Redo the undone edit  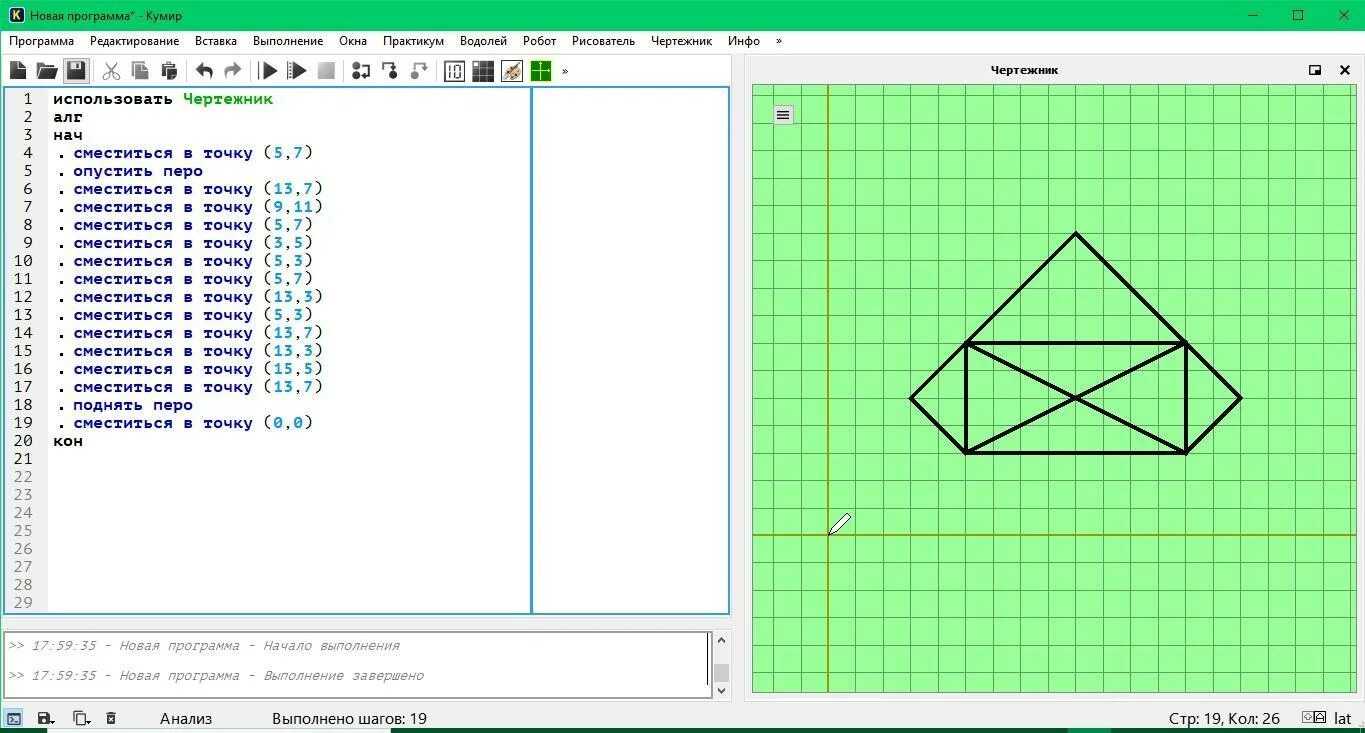(x=233, y=71)
